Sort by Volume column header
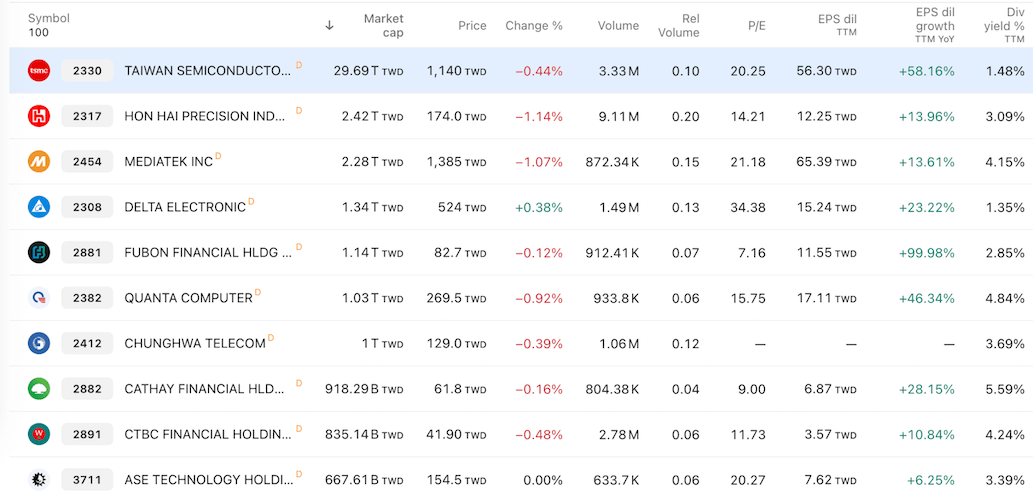The image size is (1033, 496). pyautogui.click(x=619, y=26)
